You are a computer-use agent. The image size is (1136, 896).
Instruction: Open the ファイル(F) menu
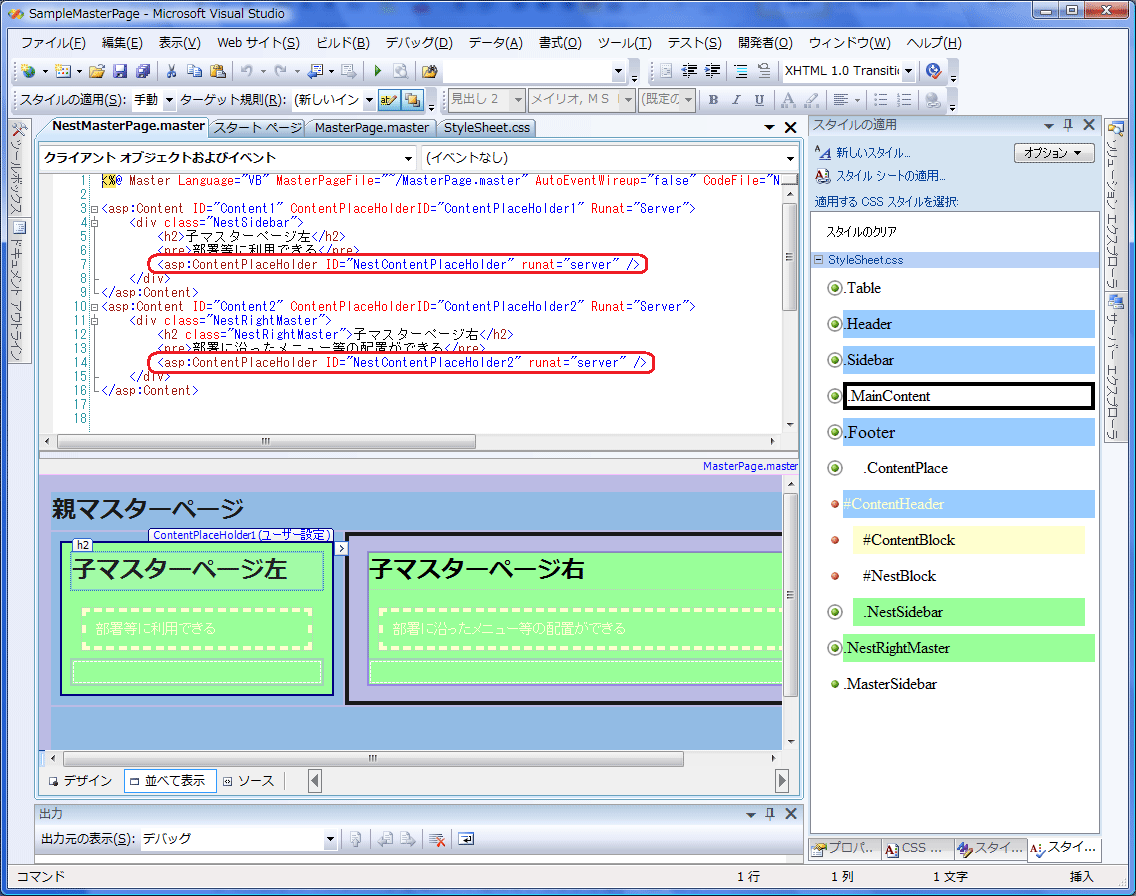click(53, 43)
